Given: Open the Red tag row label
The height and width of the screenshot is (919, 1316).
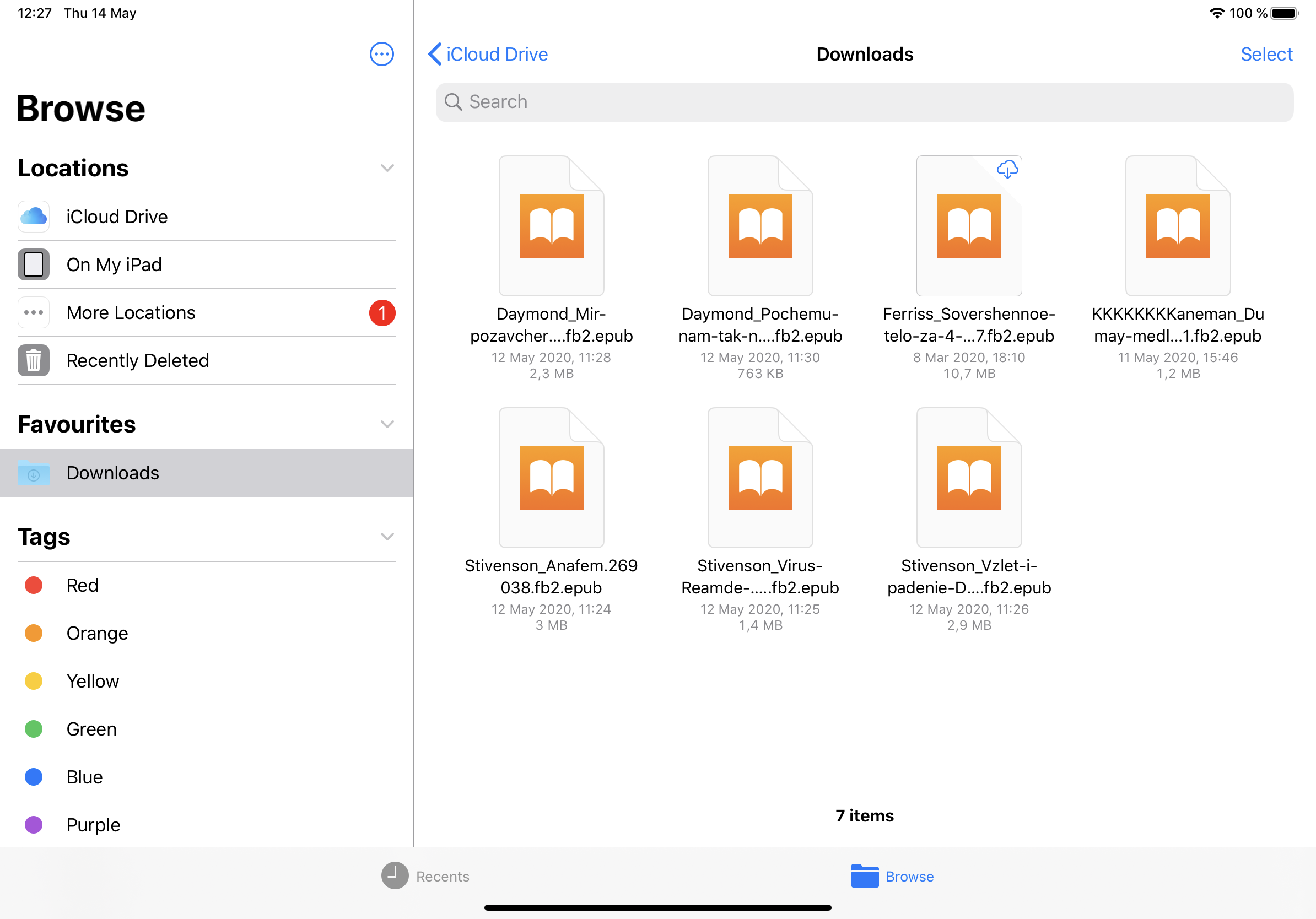Looking at the screenshot, I should pyautogui.click(x=82, y=586).
